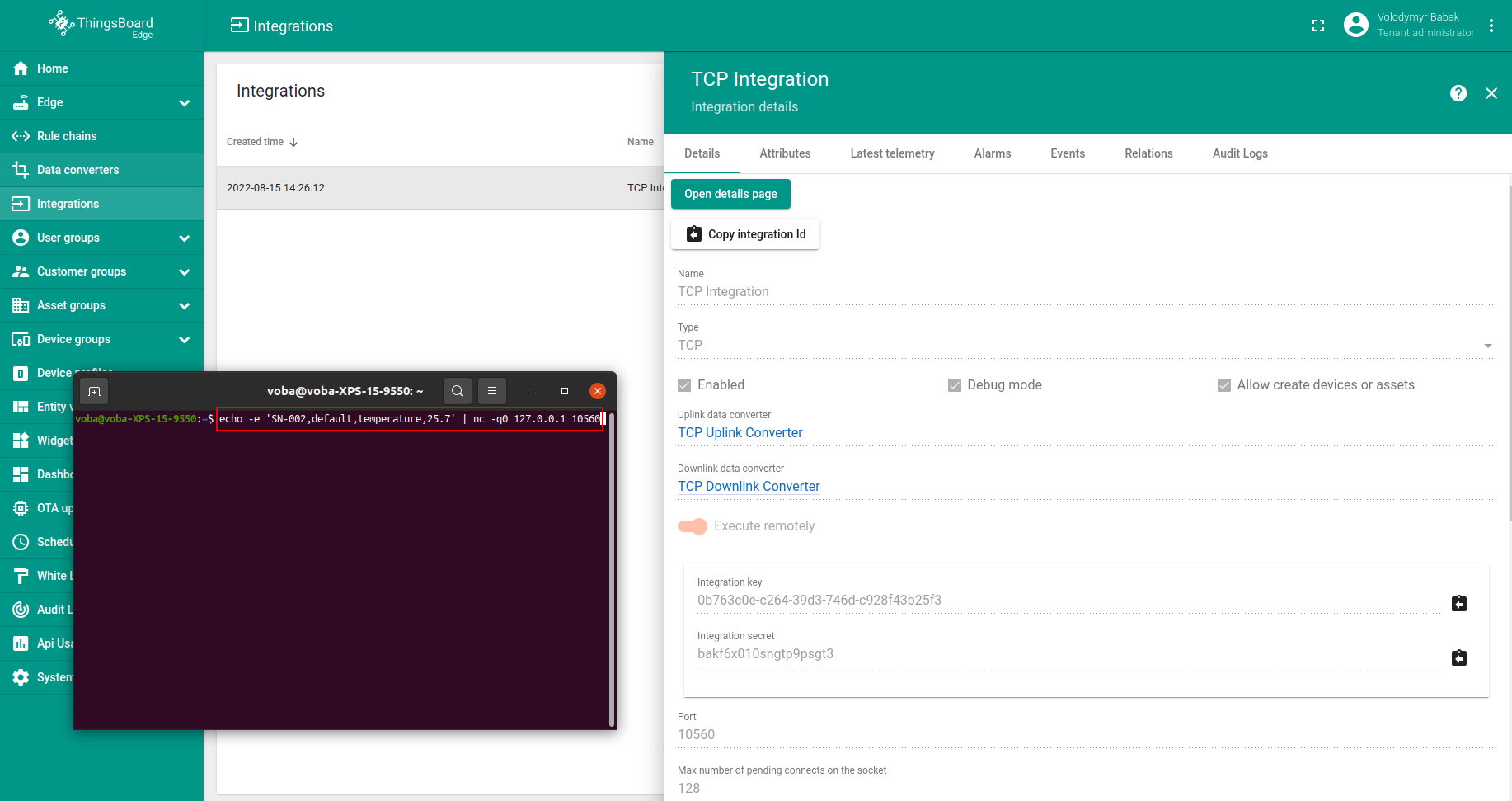Click the terminal window vertical scrollbar
Screen dimensions: 1512x801
coord(612,569)
